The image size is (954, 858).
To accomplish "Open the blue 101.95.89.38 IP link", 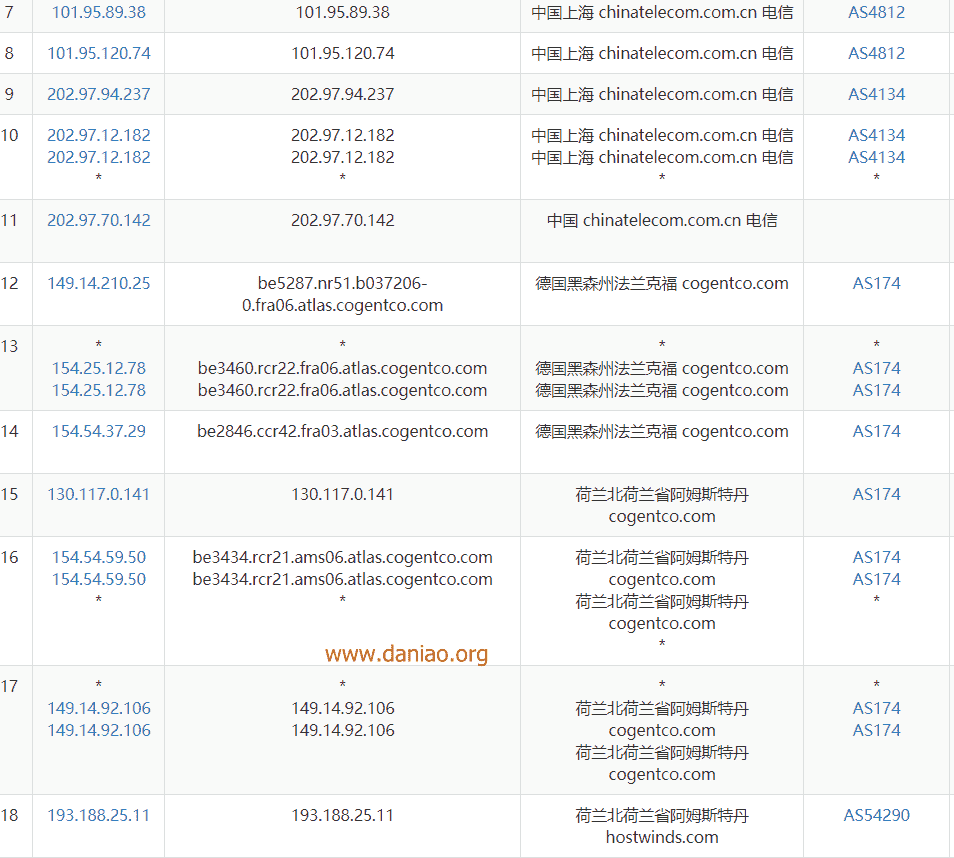I will (99, 12).
